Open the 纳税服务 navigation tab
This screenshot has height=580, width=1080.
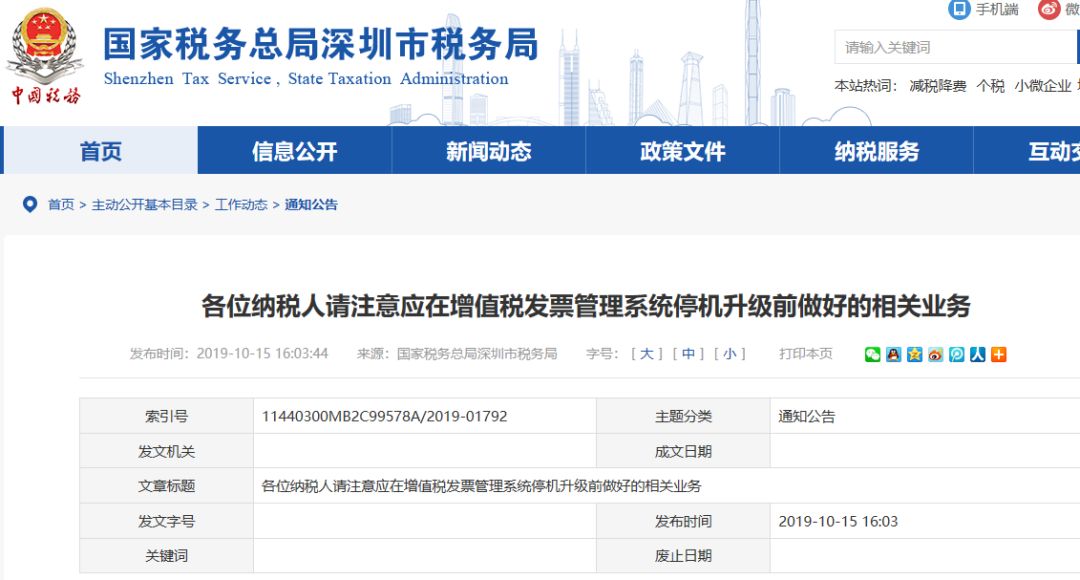pos(876,150)
